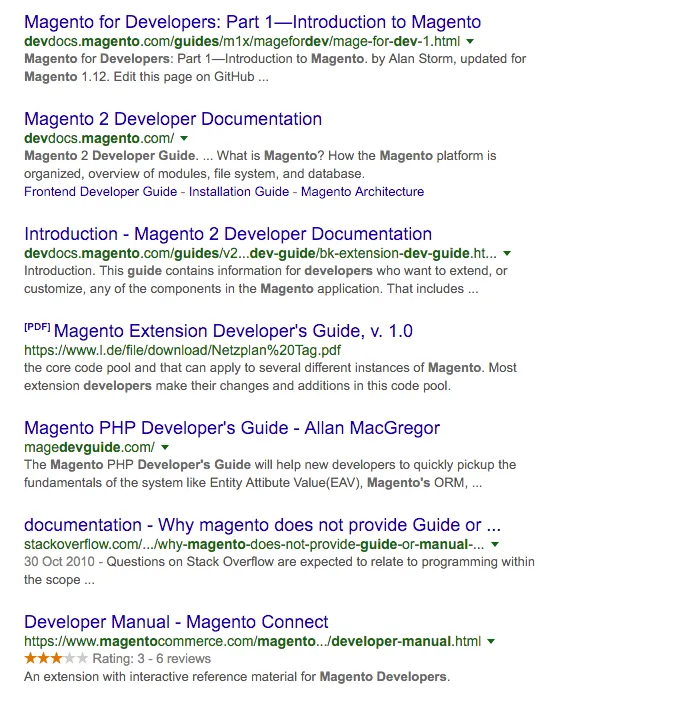Viewport: 680px width, 704px height.
Task: Open the Installation Guide sitelink
Action: pos(239,192)
